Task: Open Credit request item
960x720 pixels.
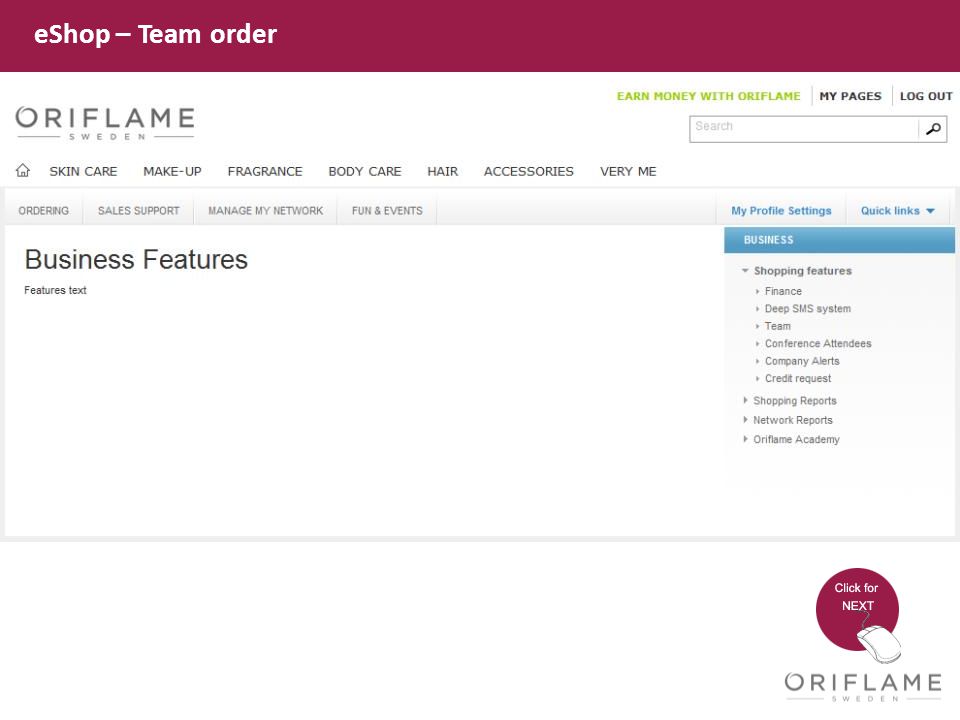Action: click(x=798, y=378)
